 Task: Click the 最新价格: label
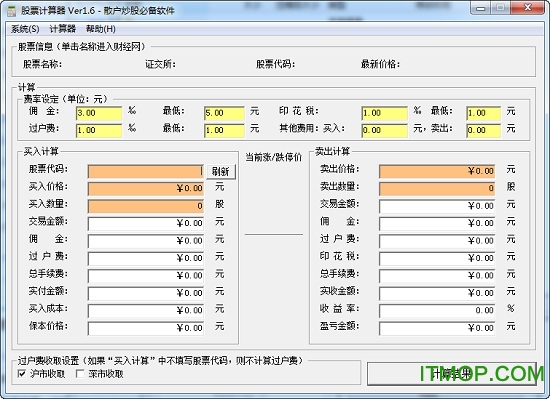(x=381, y=65)
